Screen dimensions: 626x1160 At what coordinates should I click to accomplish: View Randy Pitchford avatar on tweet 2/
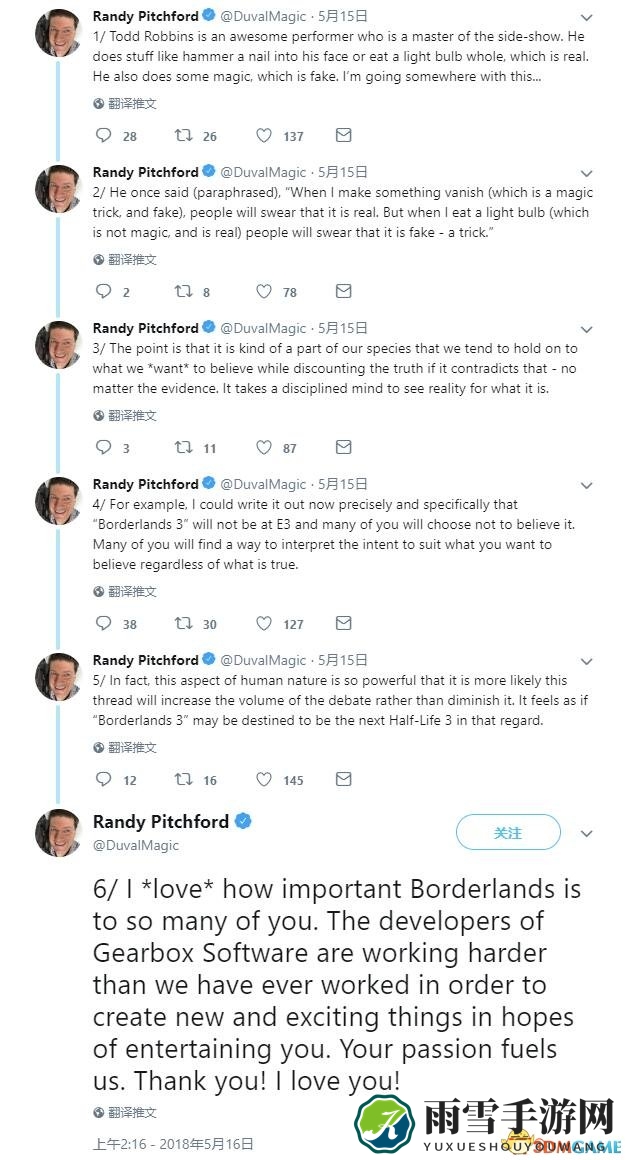tap(58, 188)
